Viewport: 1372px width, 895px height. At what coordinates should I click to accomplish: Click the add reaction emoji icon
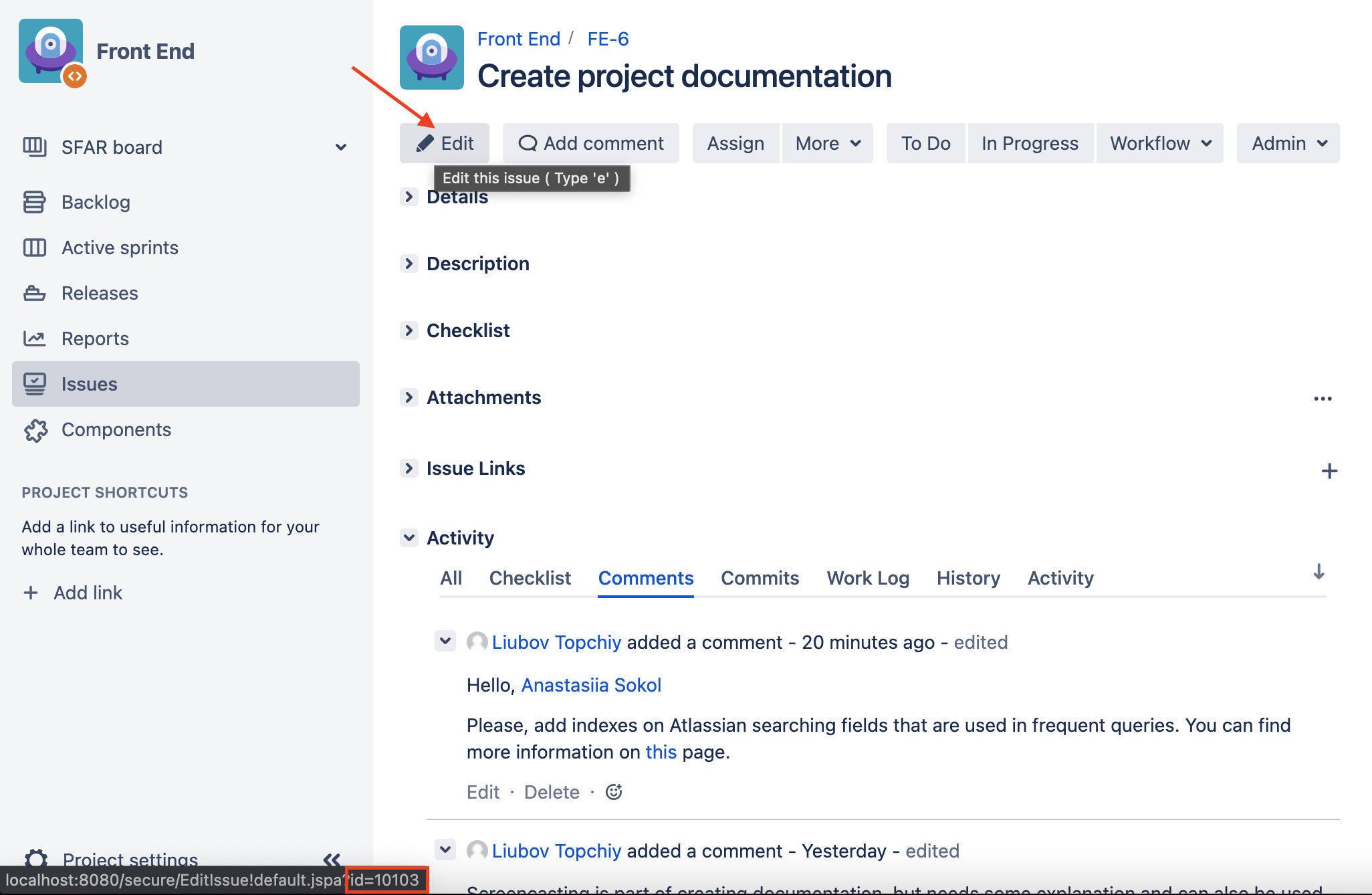[x=614, y=792]
